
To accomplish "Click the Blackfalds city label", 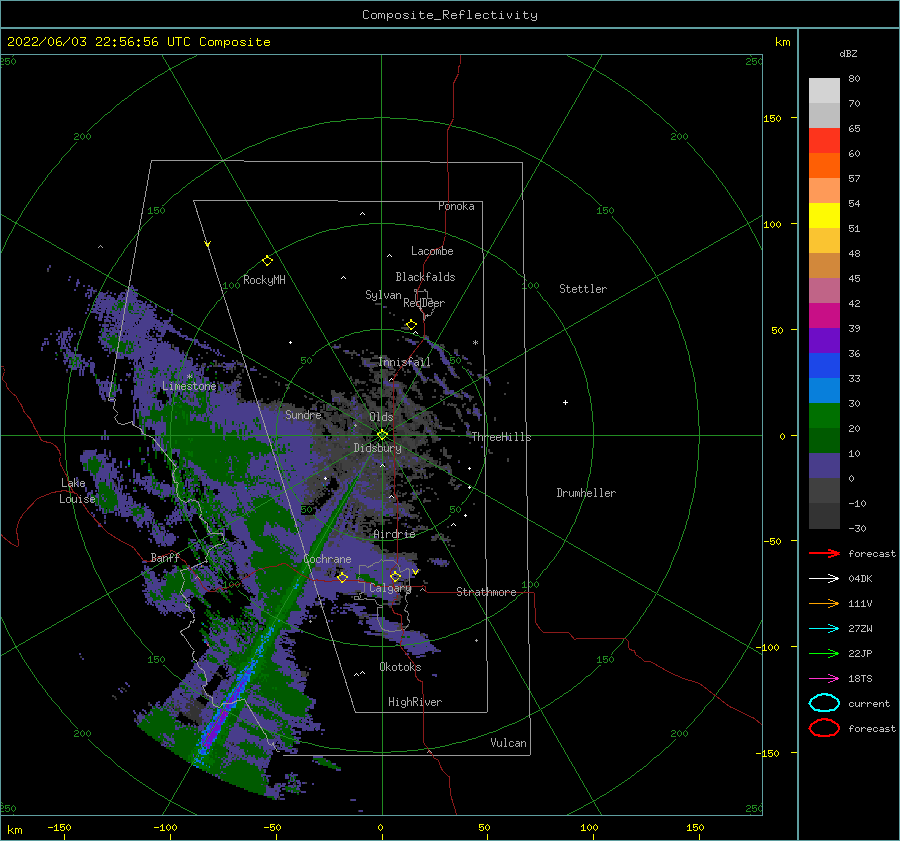I will coord(425,277).
